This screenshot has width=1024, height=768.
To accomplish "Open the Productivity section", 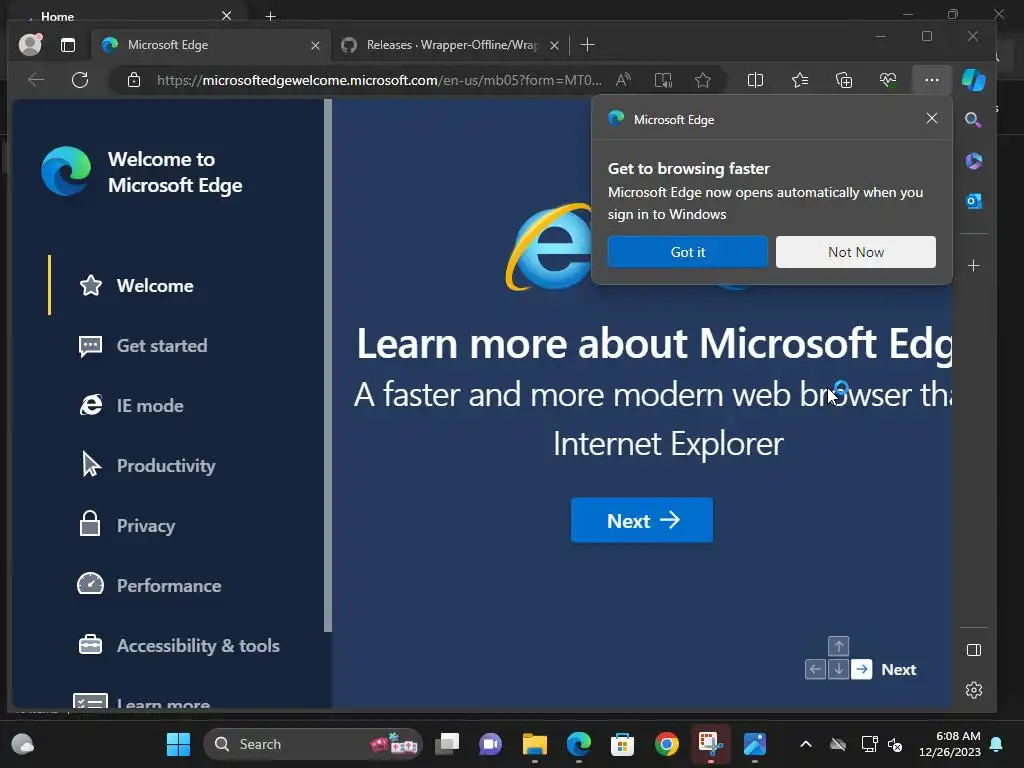I will pos(147,466).
